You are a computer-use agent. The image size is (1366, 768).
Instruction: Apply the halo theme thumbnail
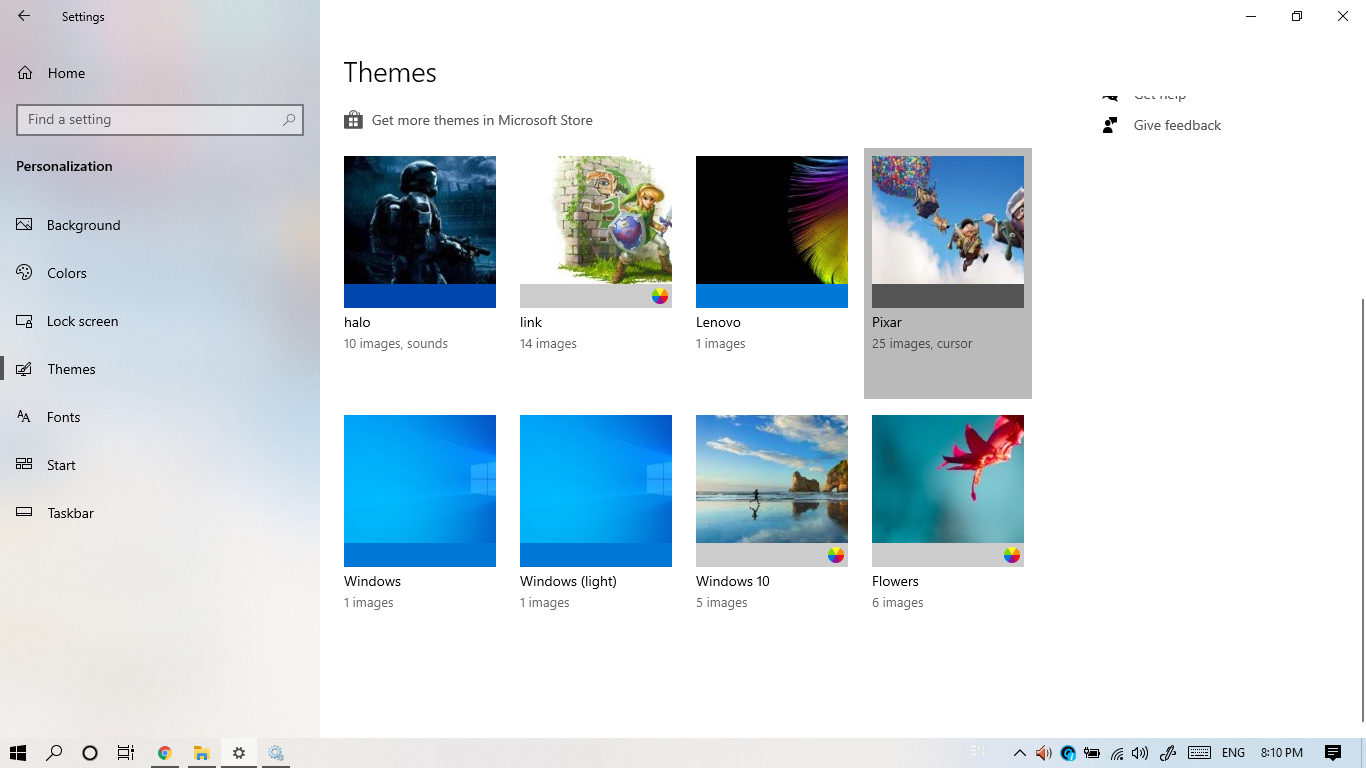[x=420, y=232]
